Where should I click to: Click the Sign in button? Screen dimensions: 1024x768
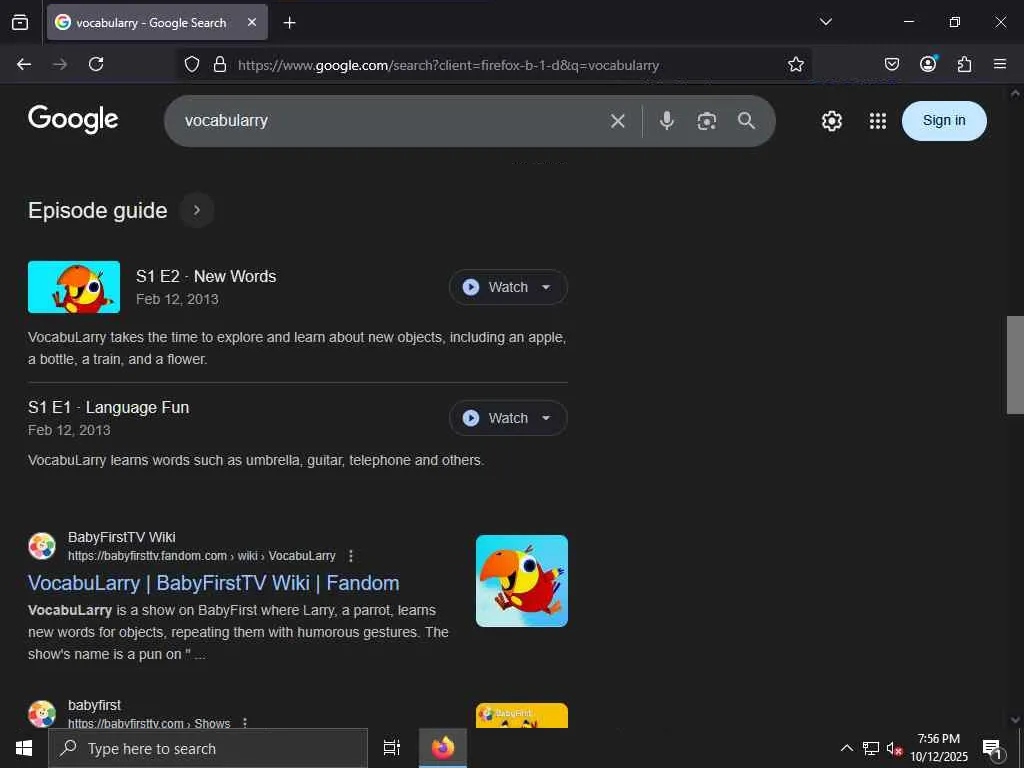click(944, 121)
